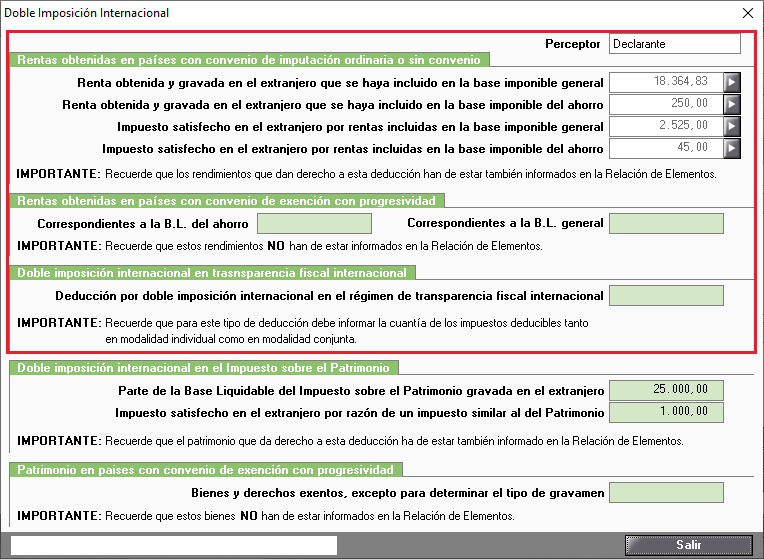Click the Salir button
Viewport: 764px width, 559px height.
pos(688,545)
